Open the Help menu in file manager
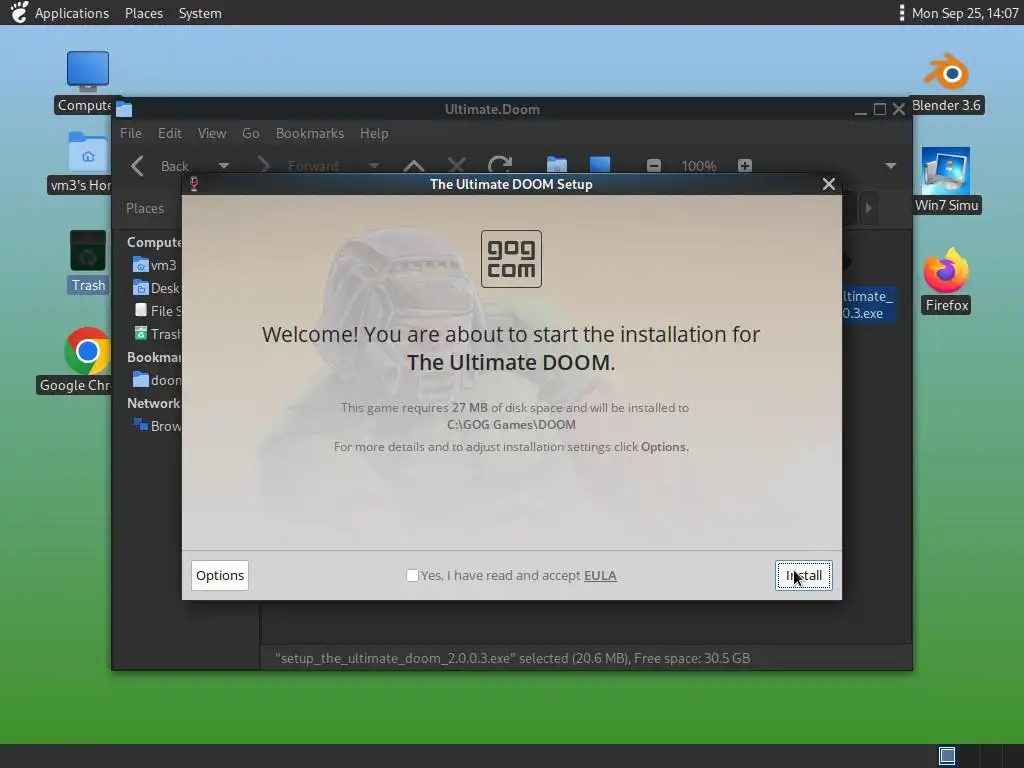Image resolution: width=1024 pixels, height=768 pixels. pos(374,133)
